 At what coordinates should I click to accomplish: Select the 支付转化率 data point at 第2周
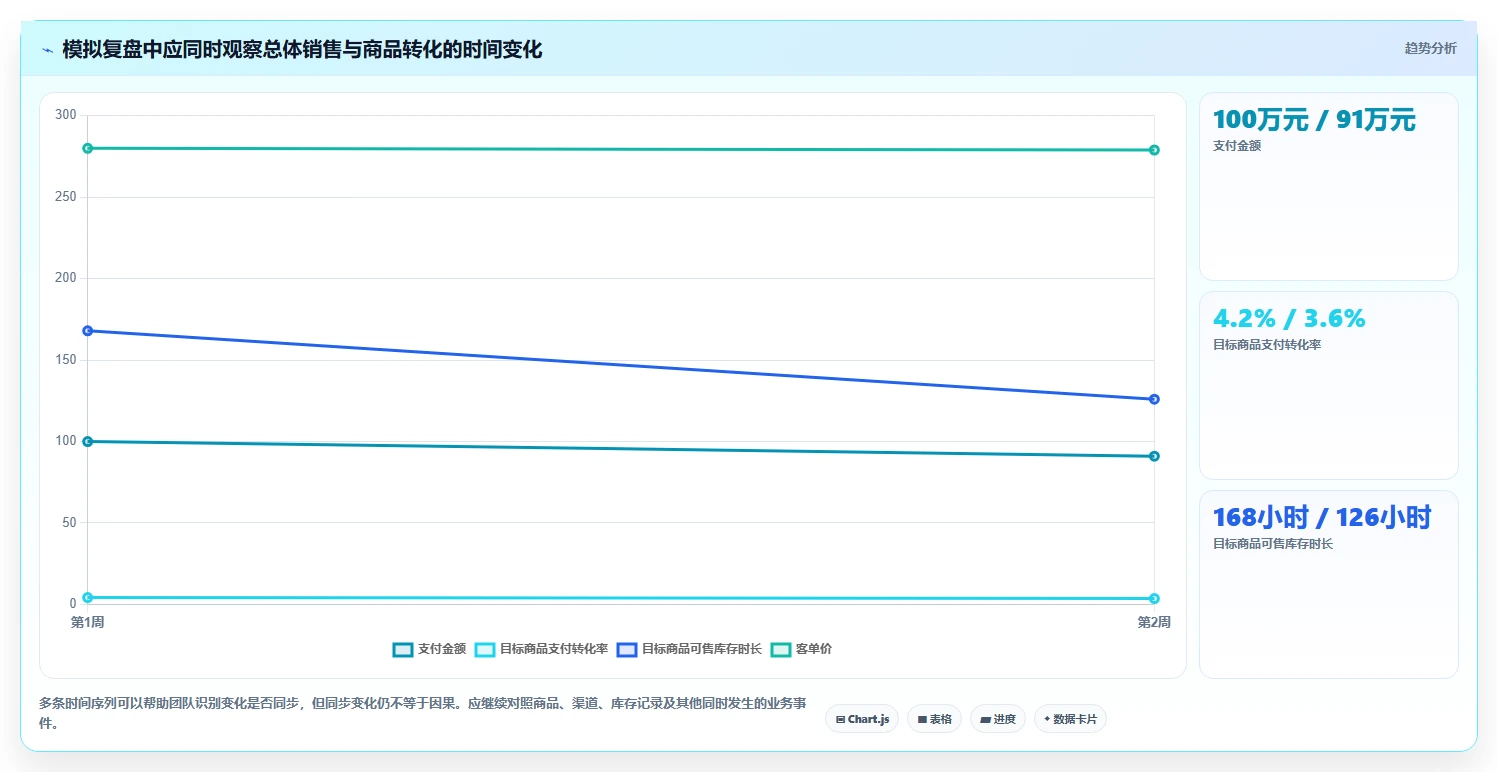click(x=1154, y=598)
